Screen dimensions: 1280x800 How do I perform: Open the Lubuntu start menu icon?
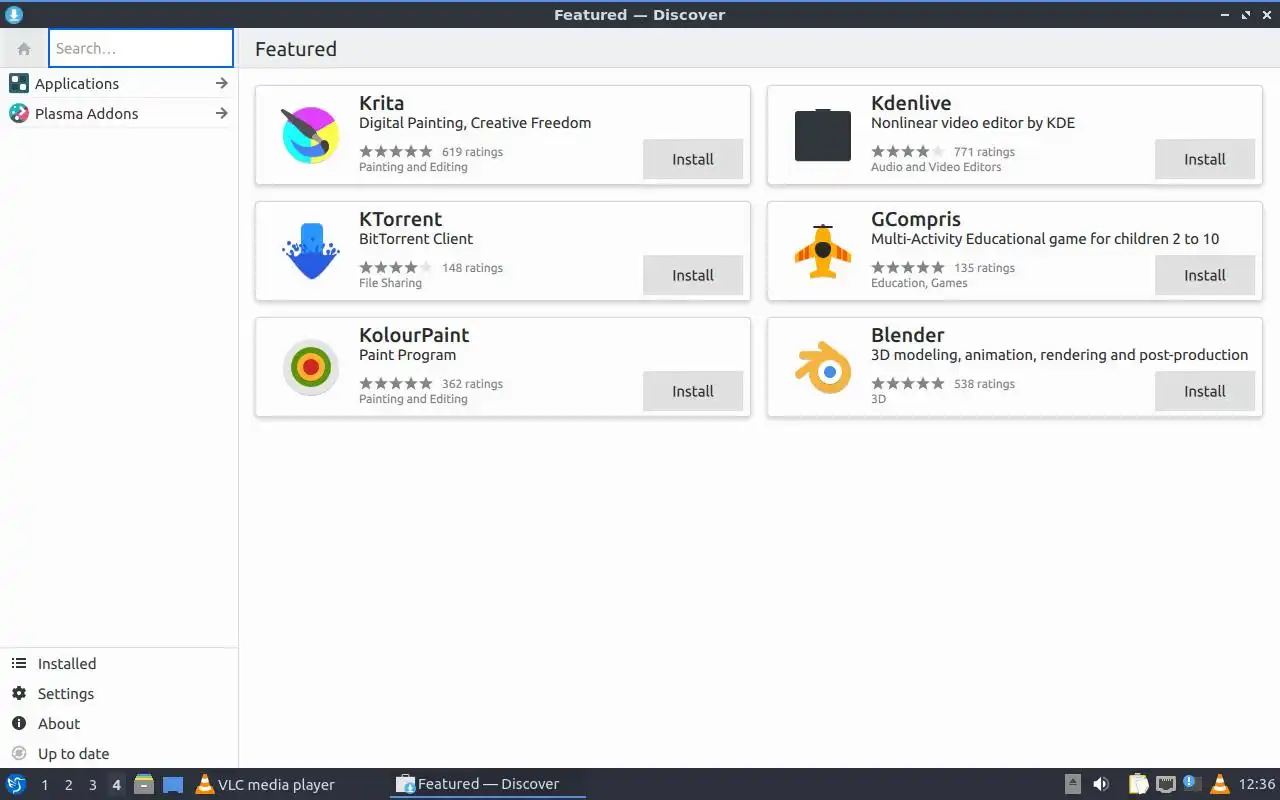coord(16,784)
